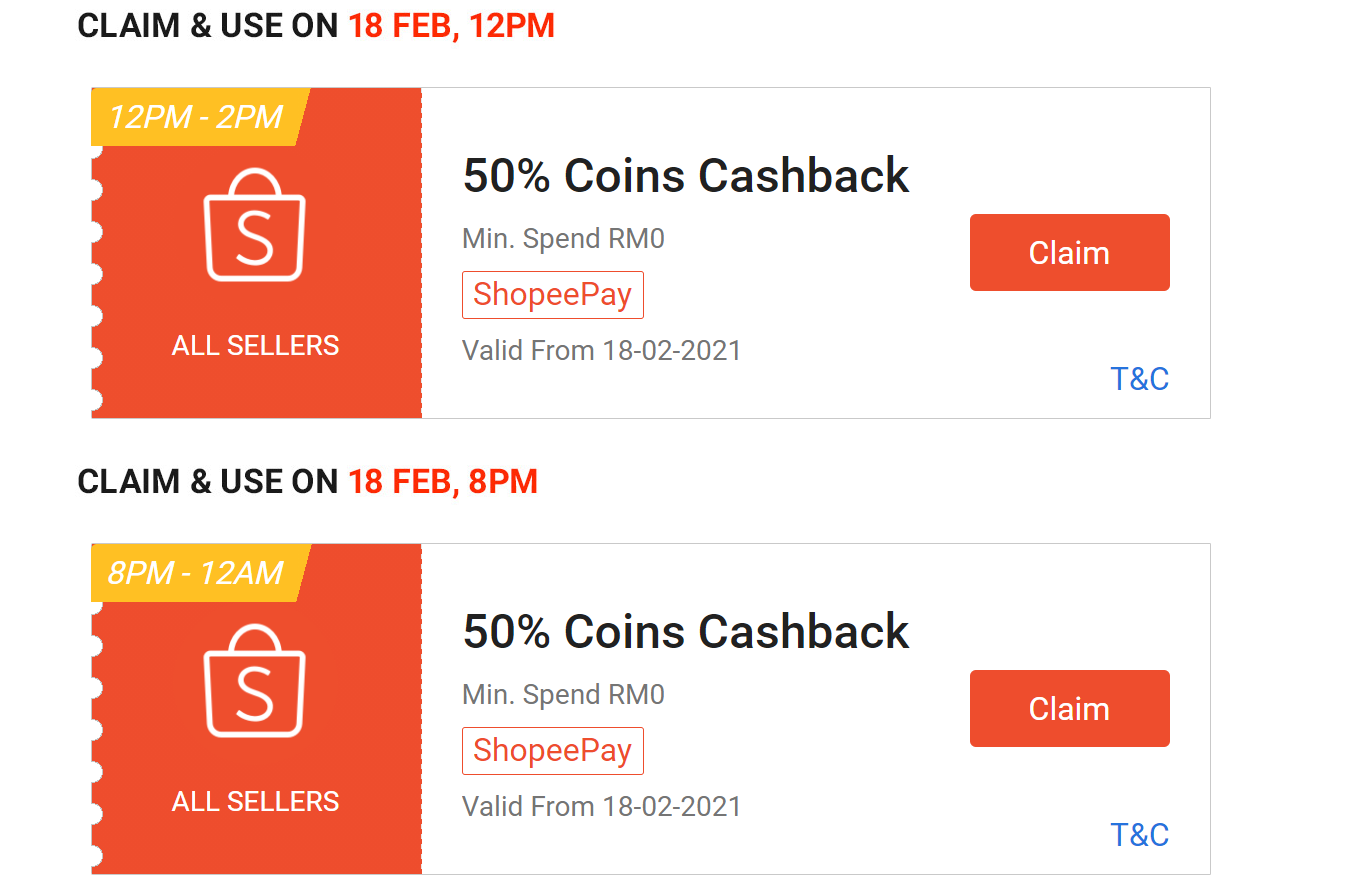The width and height of the screenshot is (1355, 888).
Task: Click the ShopeePay tag on the 8PM voucher
Action: [x=552, y=751]
